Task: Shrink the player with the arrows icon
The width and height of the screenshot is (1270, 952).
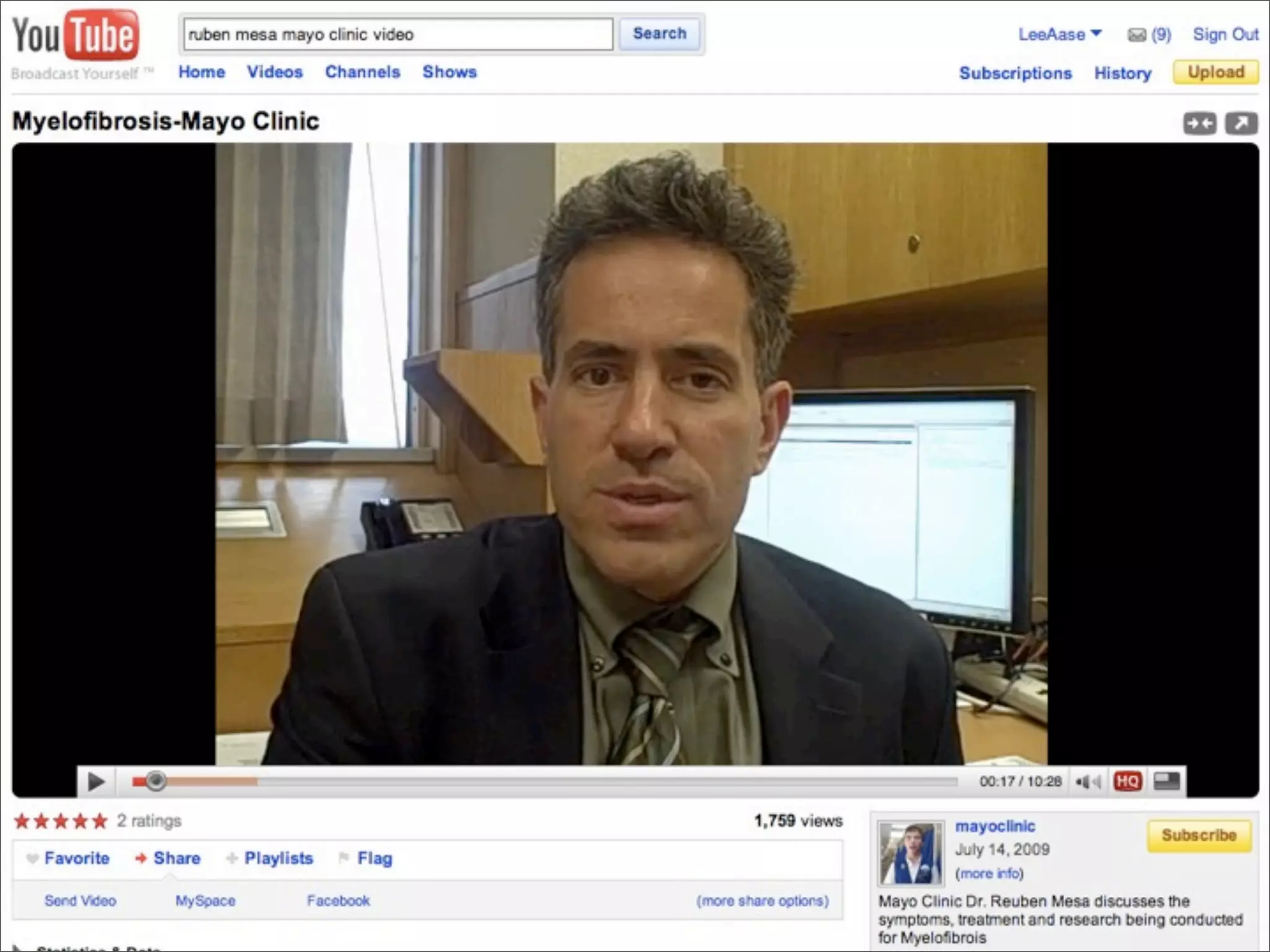Action: (x=1199, y=123)
